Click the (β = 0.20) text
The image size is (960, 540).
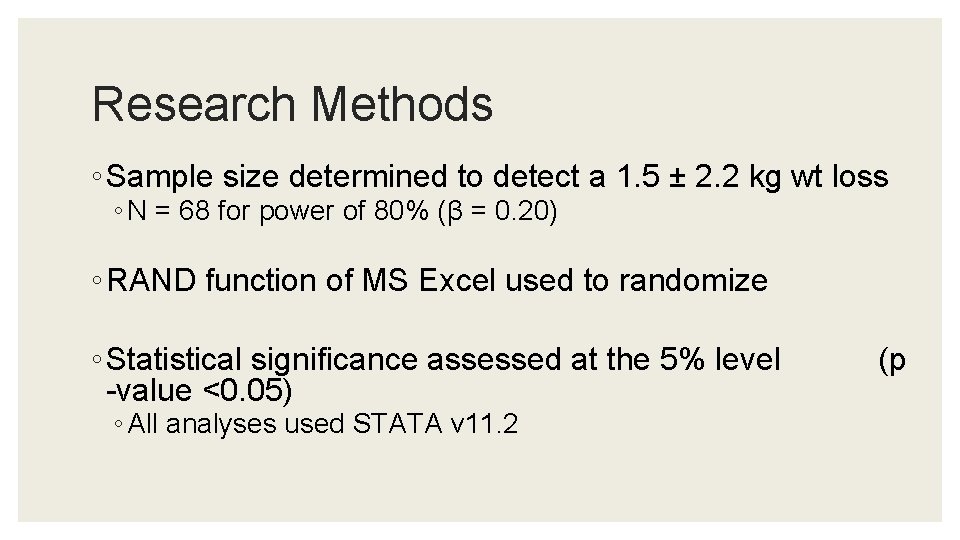tap(498, 212)
